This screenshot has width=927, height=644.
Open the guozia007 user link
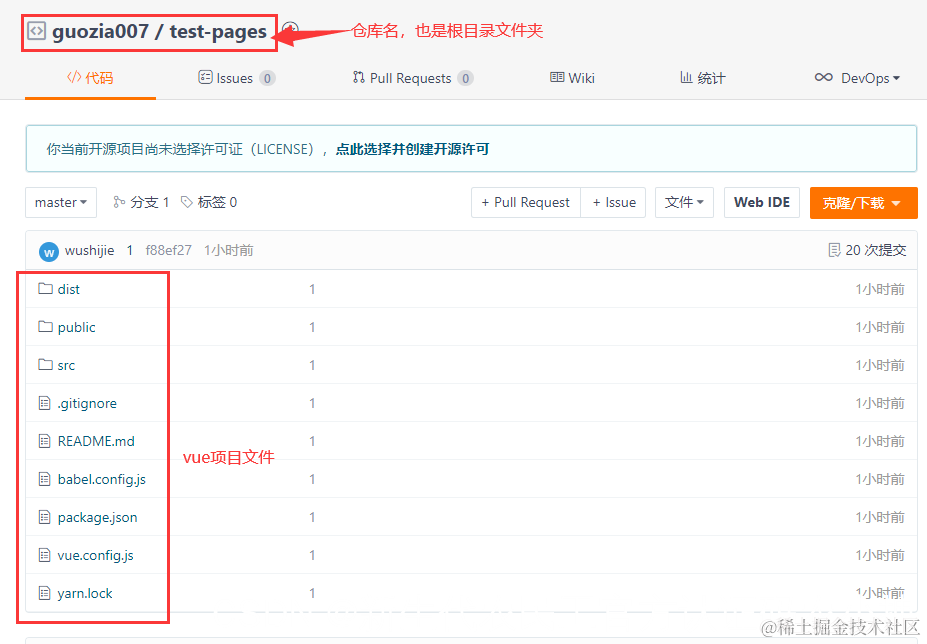tap(100, 31)
